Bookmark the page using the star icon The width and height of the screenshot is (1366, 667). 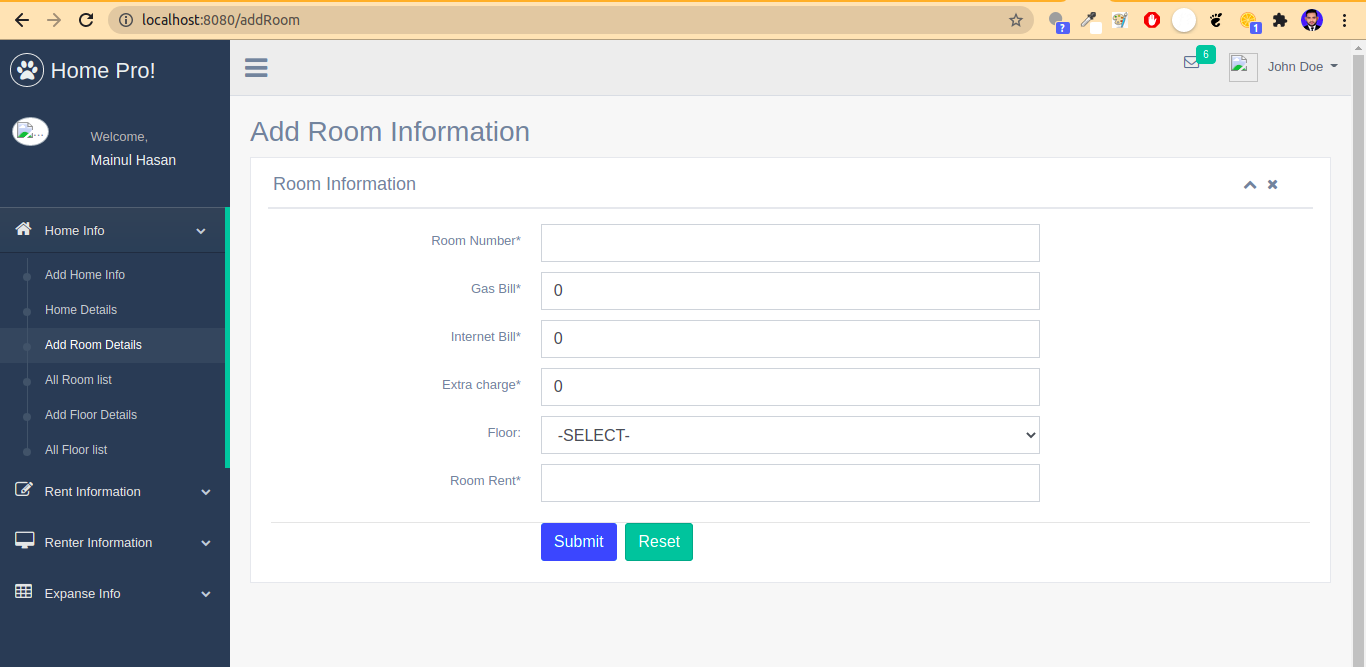pyautogui.click(x=1015, y=19)
